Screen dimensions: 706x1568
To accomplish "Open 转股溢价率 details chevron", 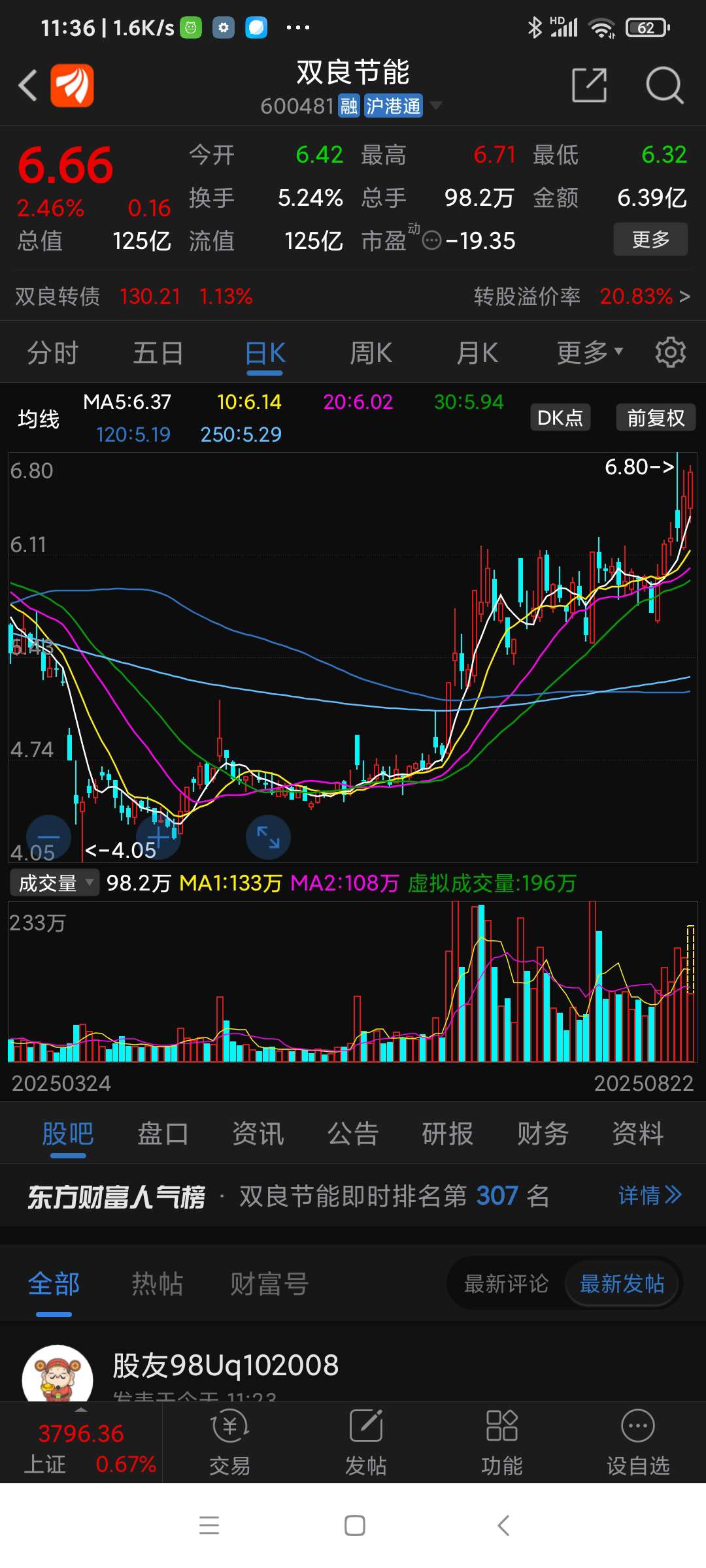I will pyautogui.click(x=684, y=297).
